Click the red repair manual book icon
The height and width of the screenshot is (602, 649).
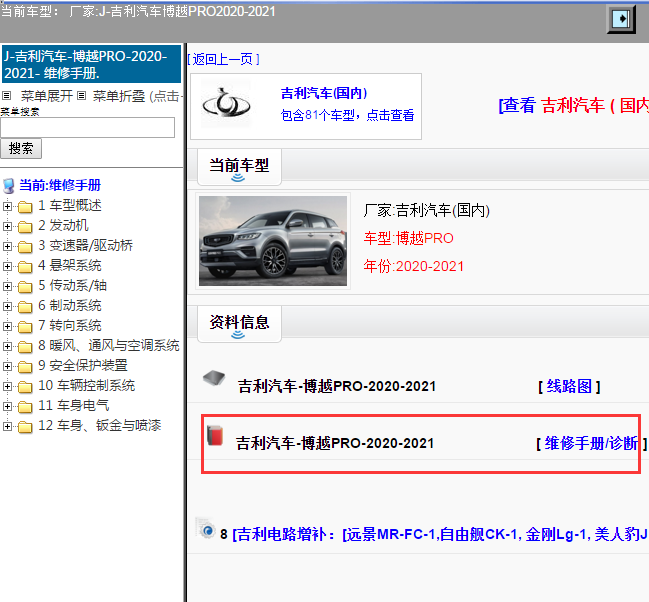(215, 435)
